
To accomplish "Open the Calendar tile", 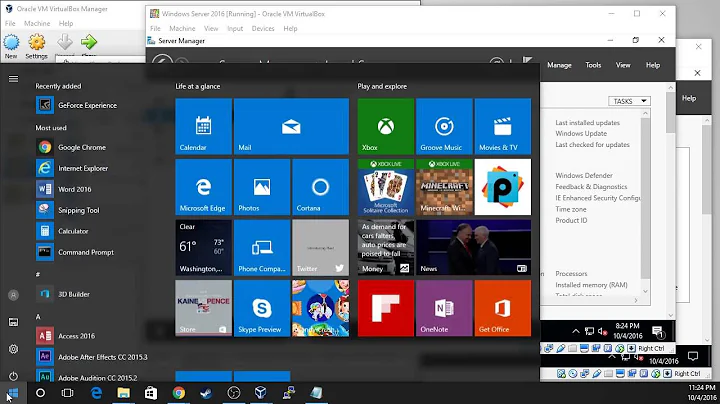I will 203,126.
